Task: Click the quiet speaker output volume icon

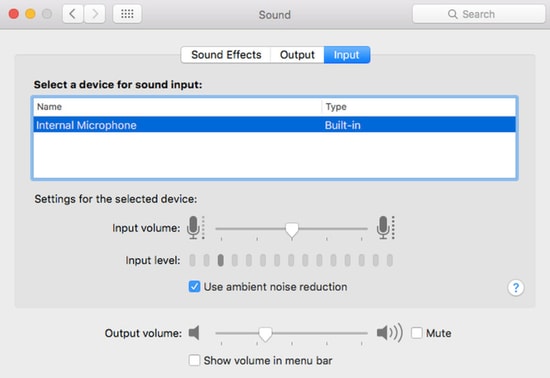Action: click(x=194, y=333)
